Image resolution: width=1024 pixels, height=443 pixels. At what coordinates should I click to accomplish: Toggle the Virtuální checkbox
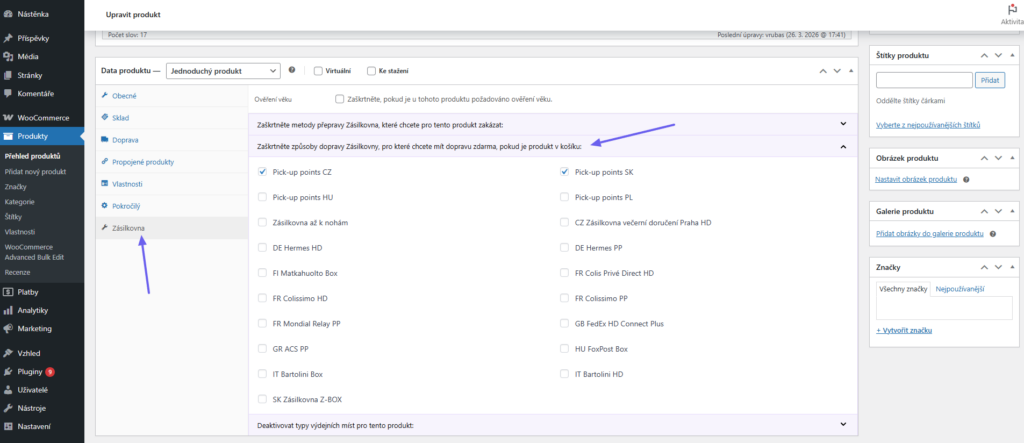tap(318, 71)
